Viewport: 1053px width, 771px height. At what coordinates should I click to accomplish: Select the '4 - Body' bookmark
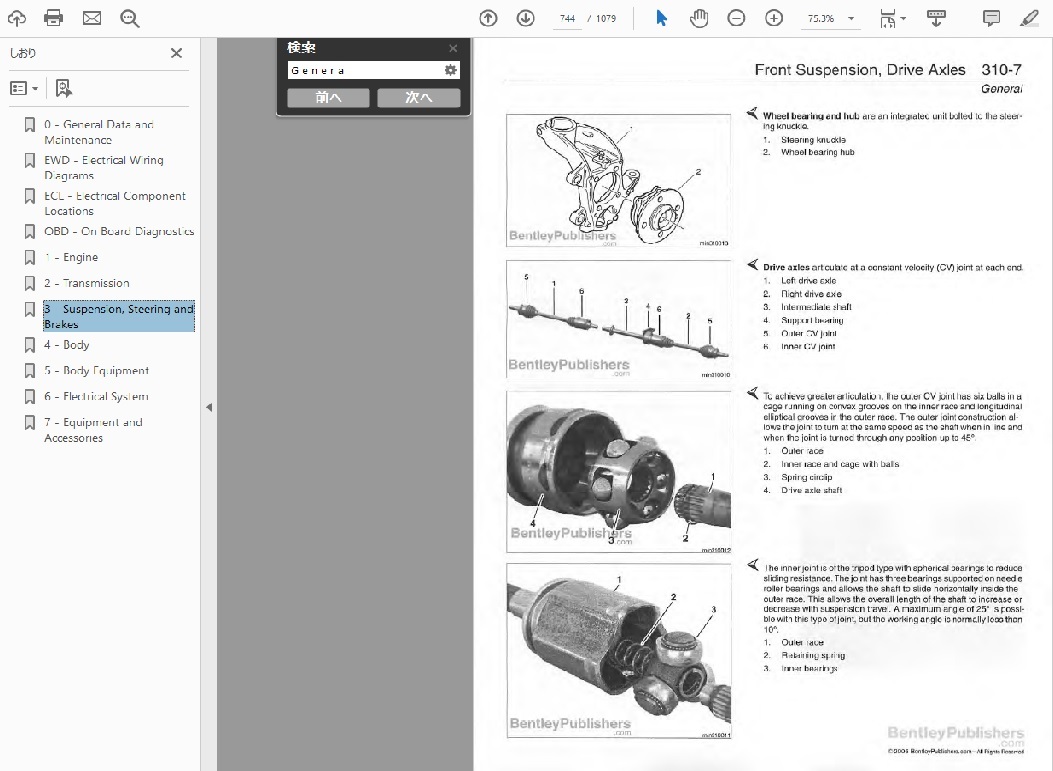point(67,345)
